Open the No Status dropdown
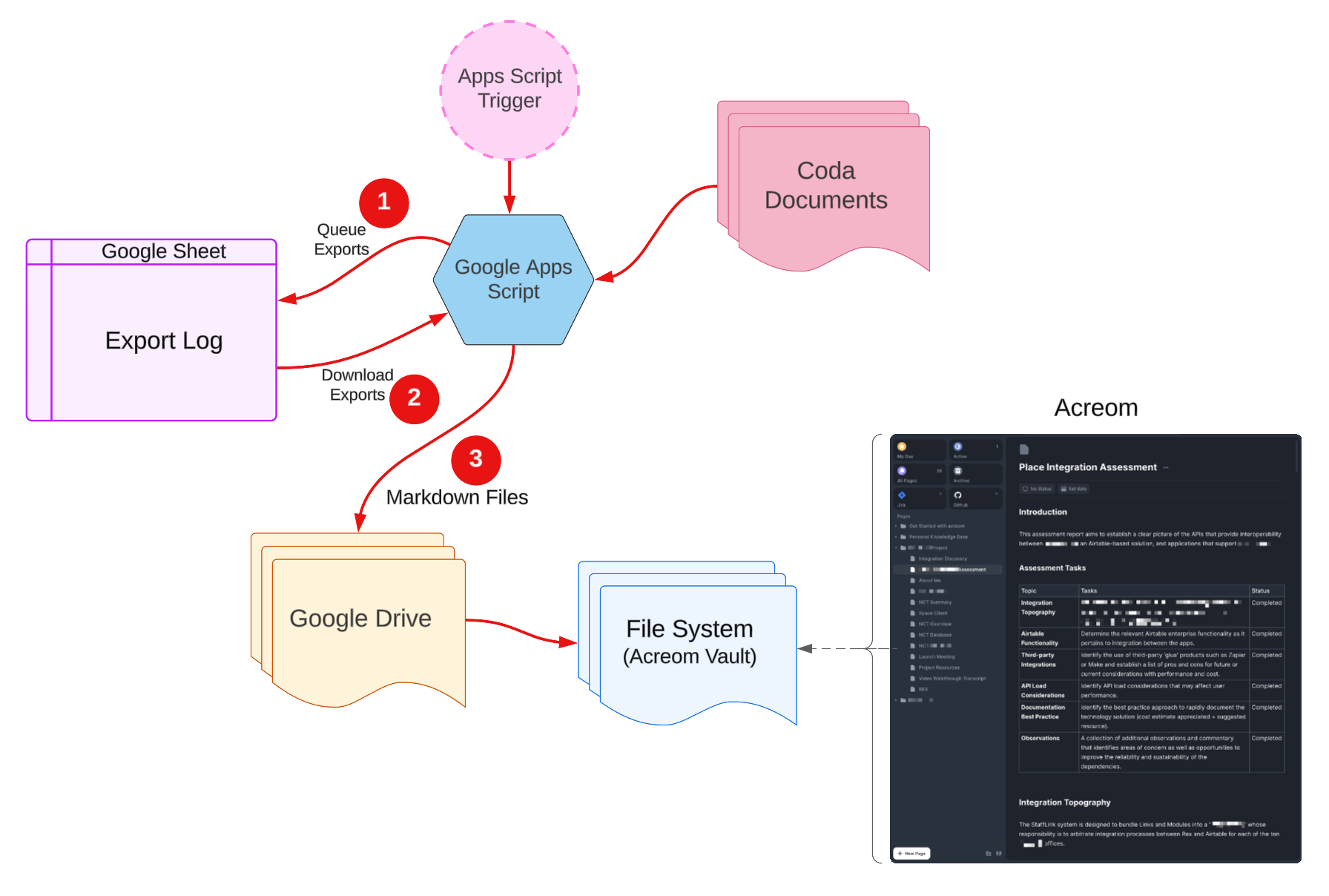Screen dimensions: 1329x896 (1037, 489)
